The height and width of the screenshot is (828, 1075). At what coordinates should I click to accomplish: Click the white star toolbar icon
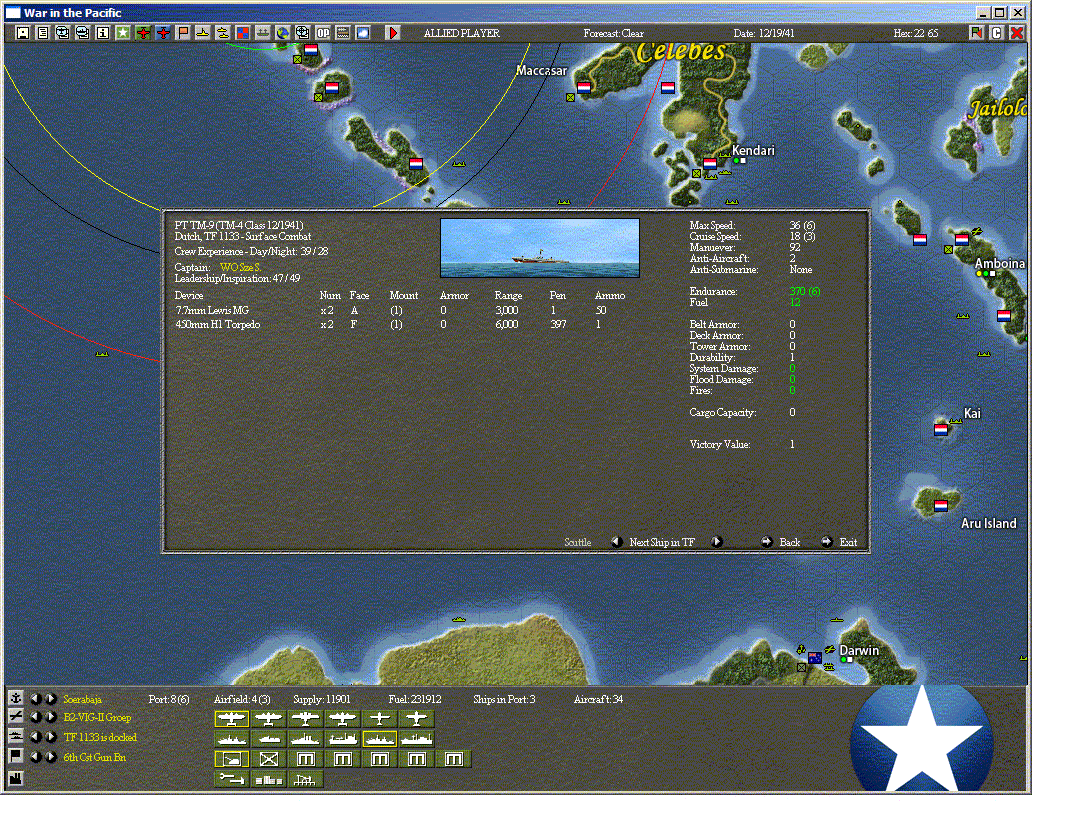pyautogui.click(x=123, y=32)
